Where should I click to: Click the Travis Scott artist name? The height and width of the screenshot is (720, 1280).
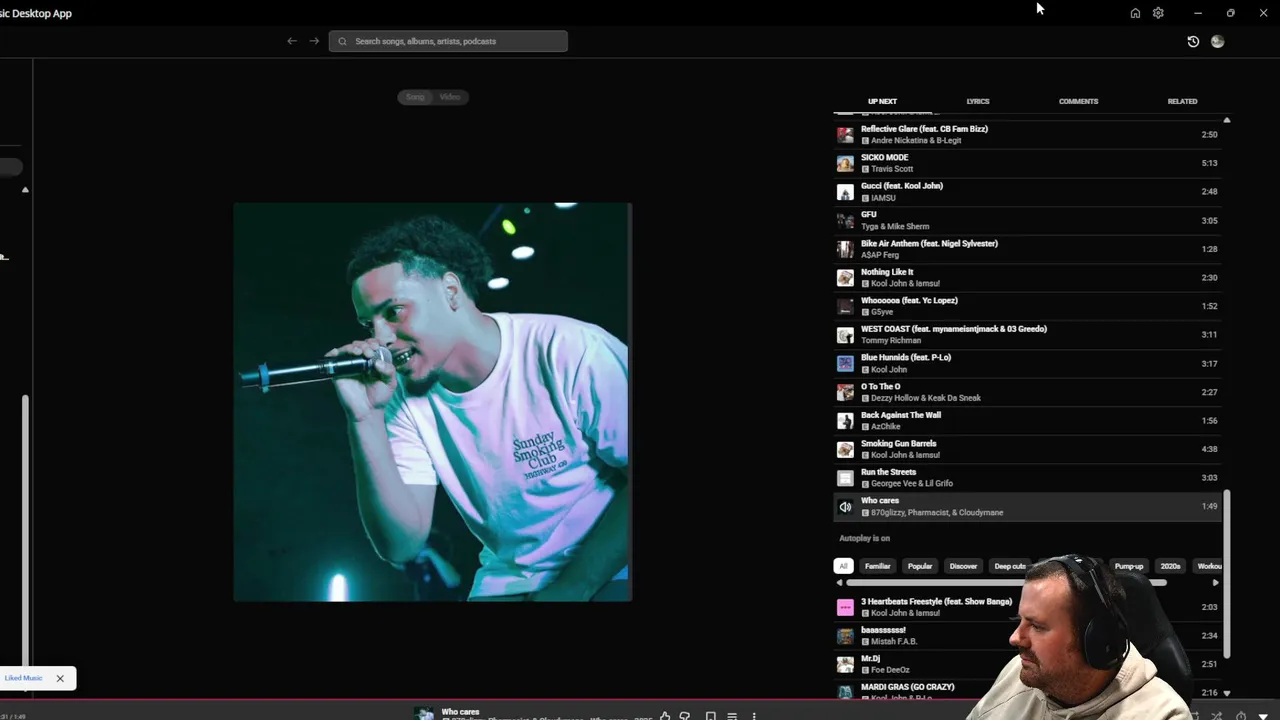pos(892,169)
